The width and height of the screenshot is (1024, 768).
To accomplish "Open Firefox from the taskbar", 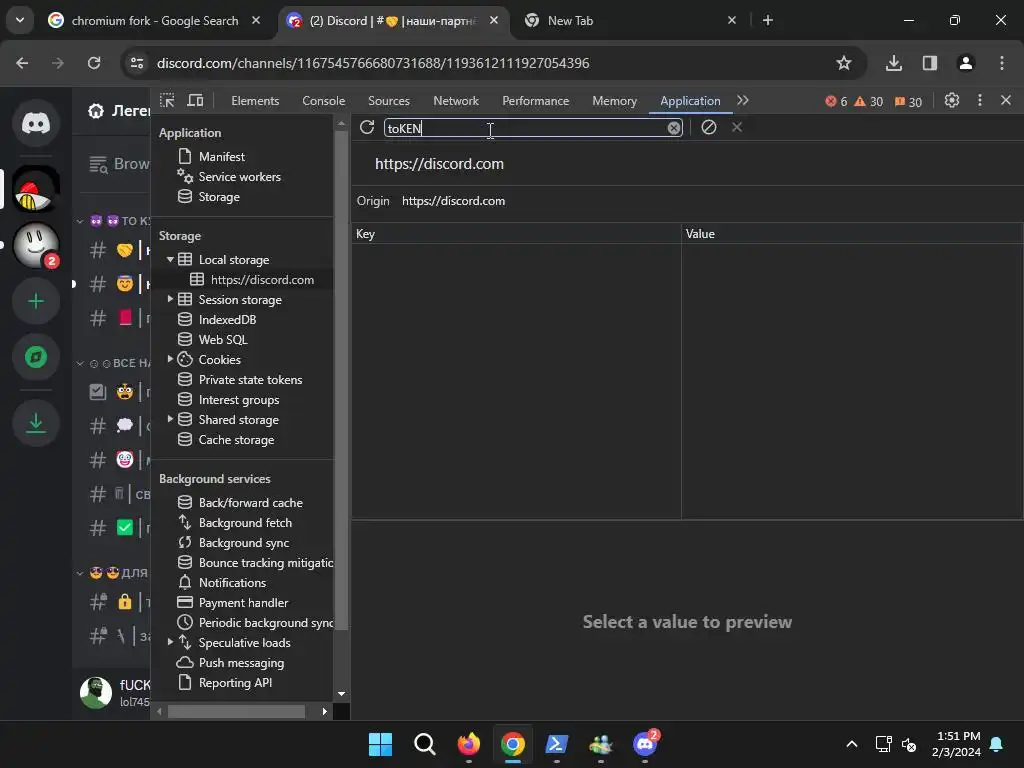I will (468, 744).
